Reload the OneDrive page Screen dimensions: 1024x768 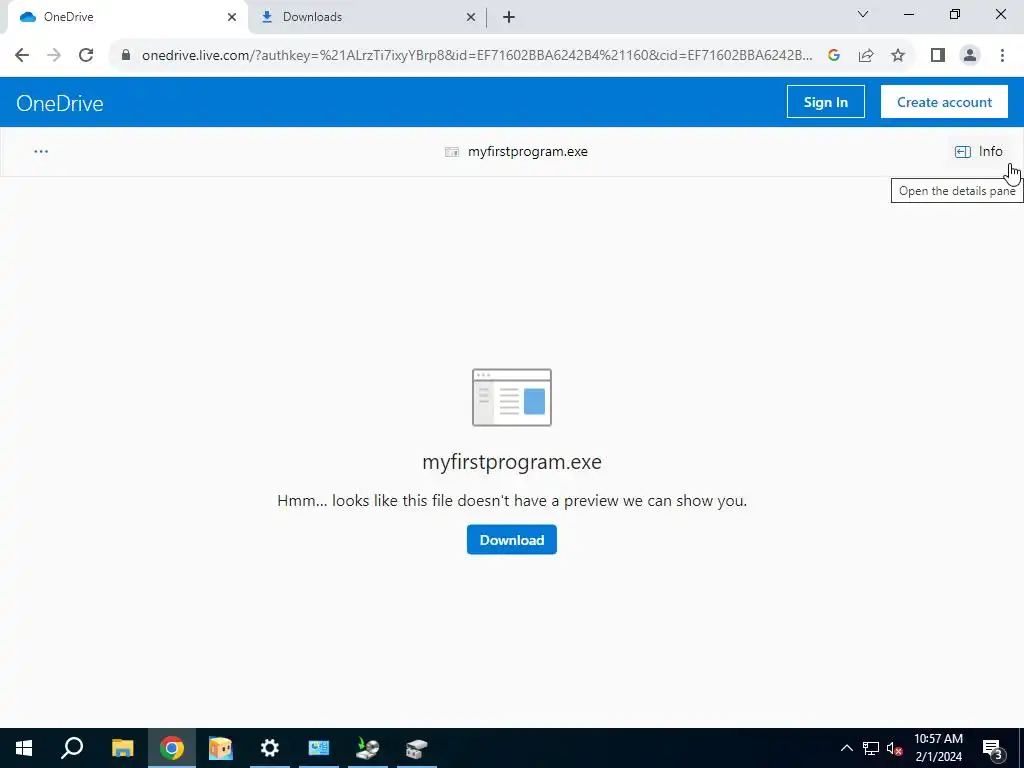pyautogui.click(x=86, y=55)
